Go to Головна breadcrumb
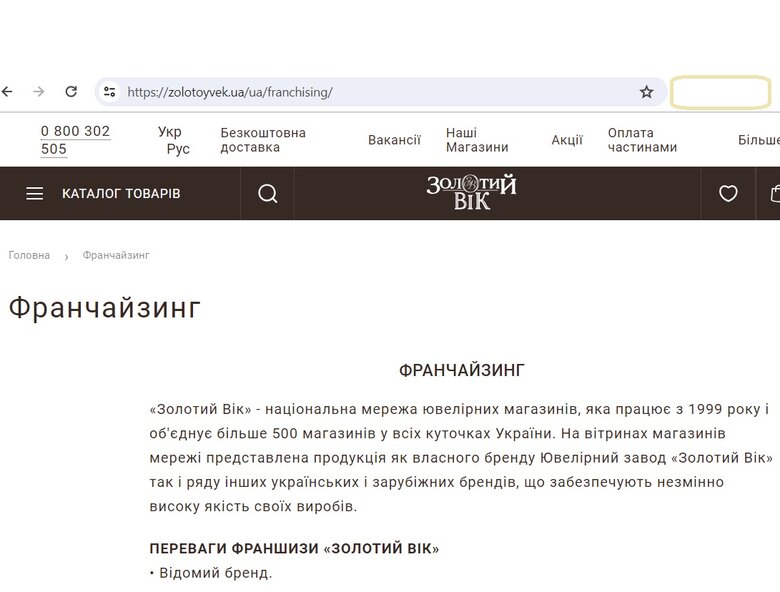 click(29, 255)
